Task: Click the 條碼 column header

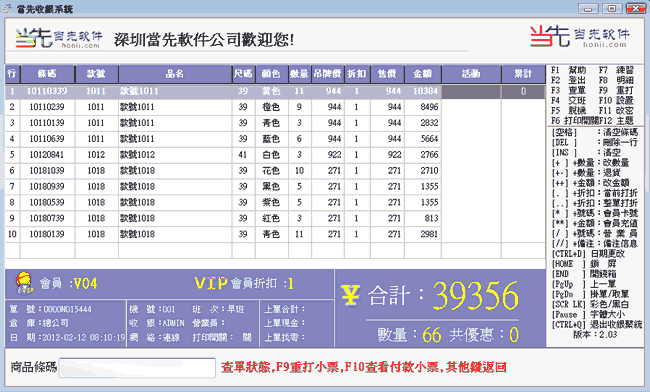Action: coord(47,74)
